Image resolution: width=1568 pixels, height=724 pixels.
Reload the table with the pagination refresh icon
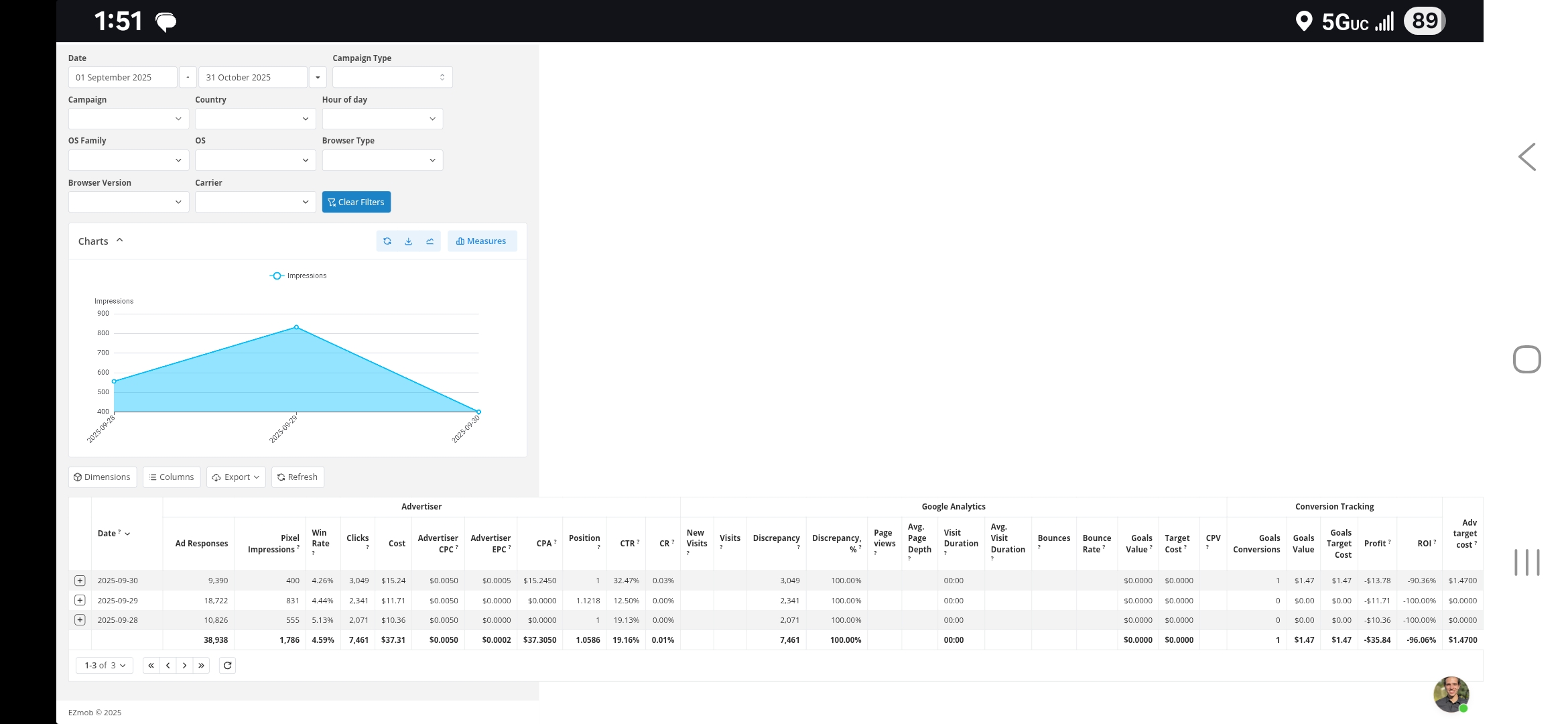tap(228, 666)
